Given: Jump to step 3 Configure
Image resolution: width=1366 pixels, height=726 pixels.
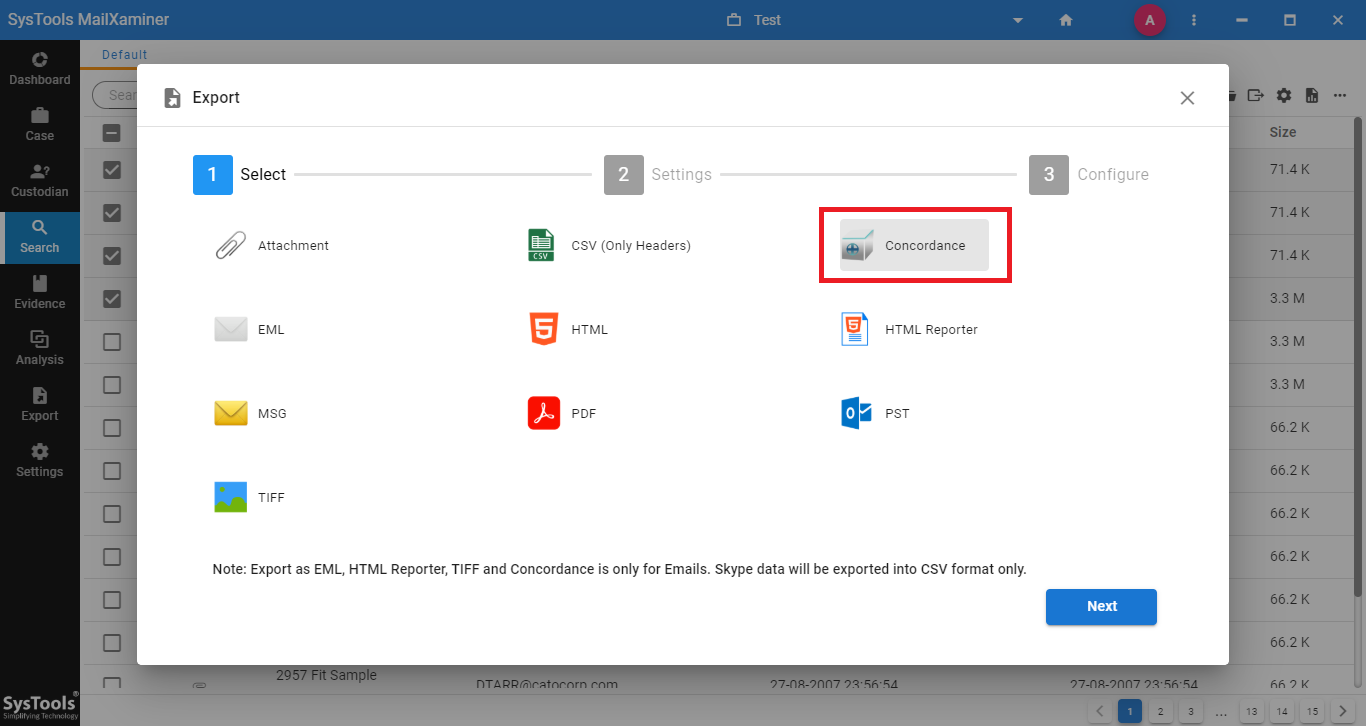Looking at the screenshot, I should [x=1089, y=174].
